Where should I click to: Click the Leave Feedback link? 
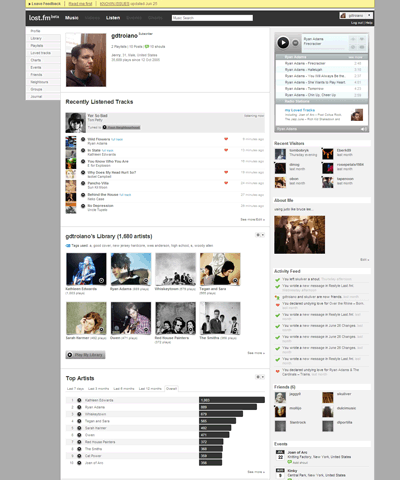tap(45, 4)
